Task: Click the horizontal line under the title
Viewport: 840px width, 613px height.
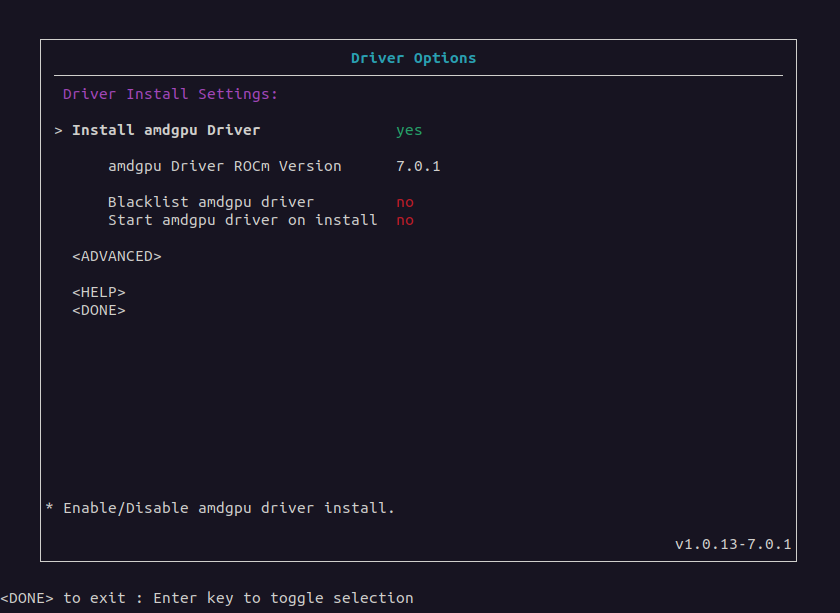Action: (418, 76)
